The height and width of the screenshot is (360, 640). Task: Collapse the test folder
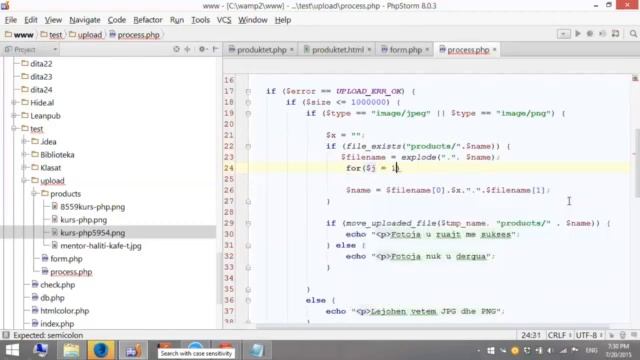tap(14, 129)
